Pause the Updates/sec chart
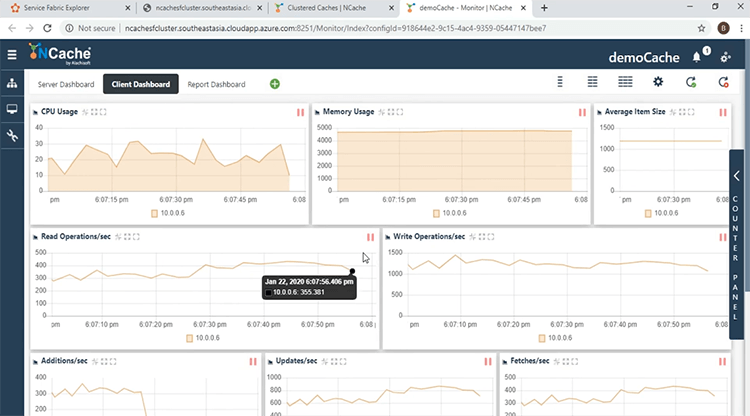This screenshot has width=750, height=416. [488, 361]
